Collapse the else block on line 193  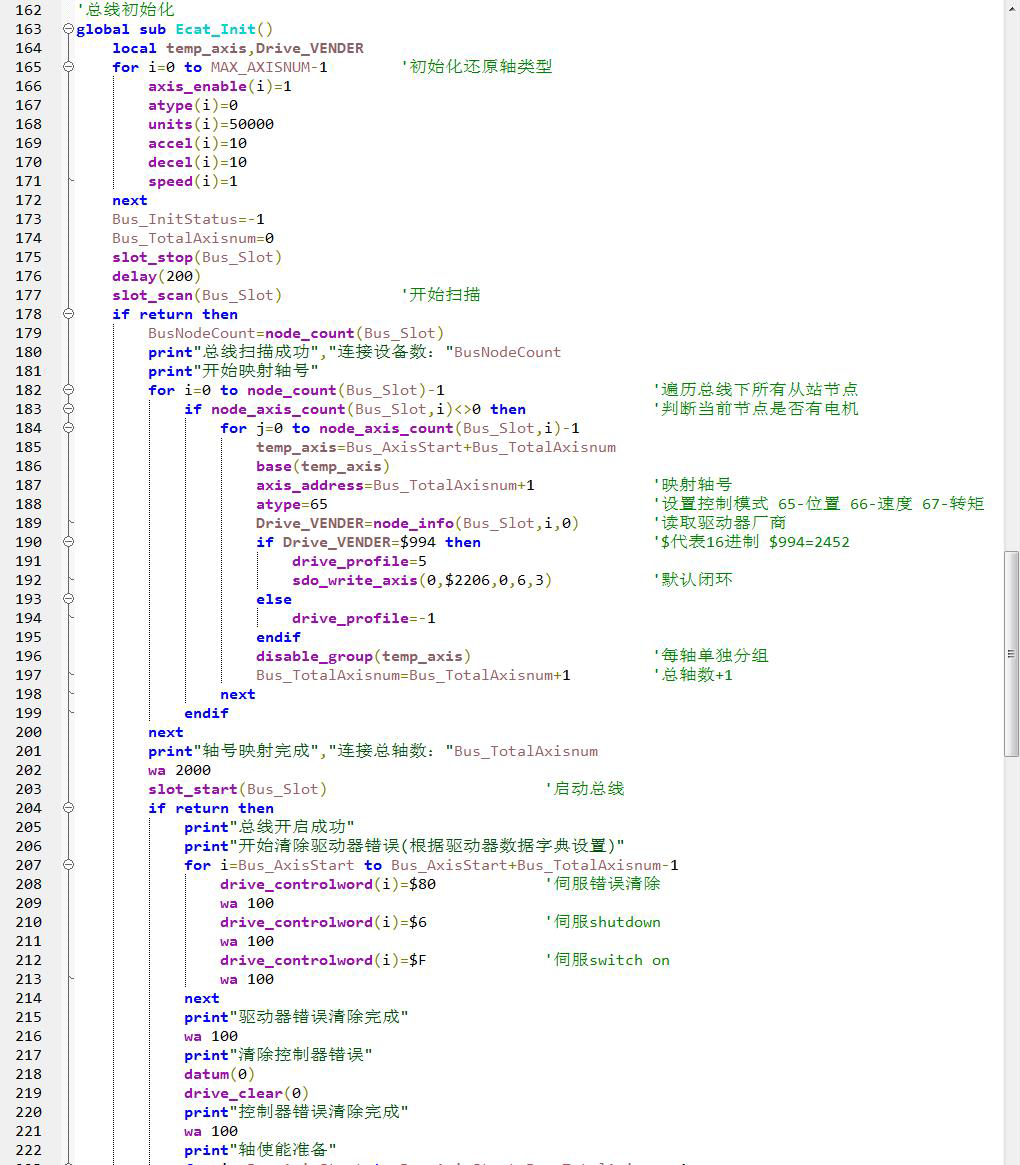click(68, 599)
